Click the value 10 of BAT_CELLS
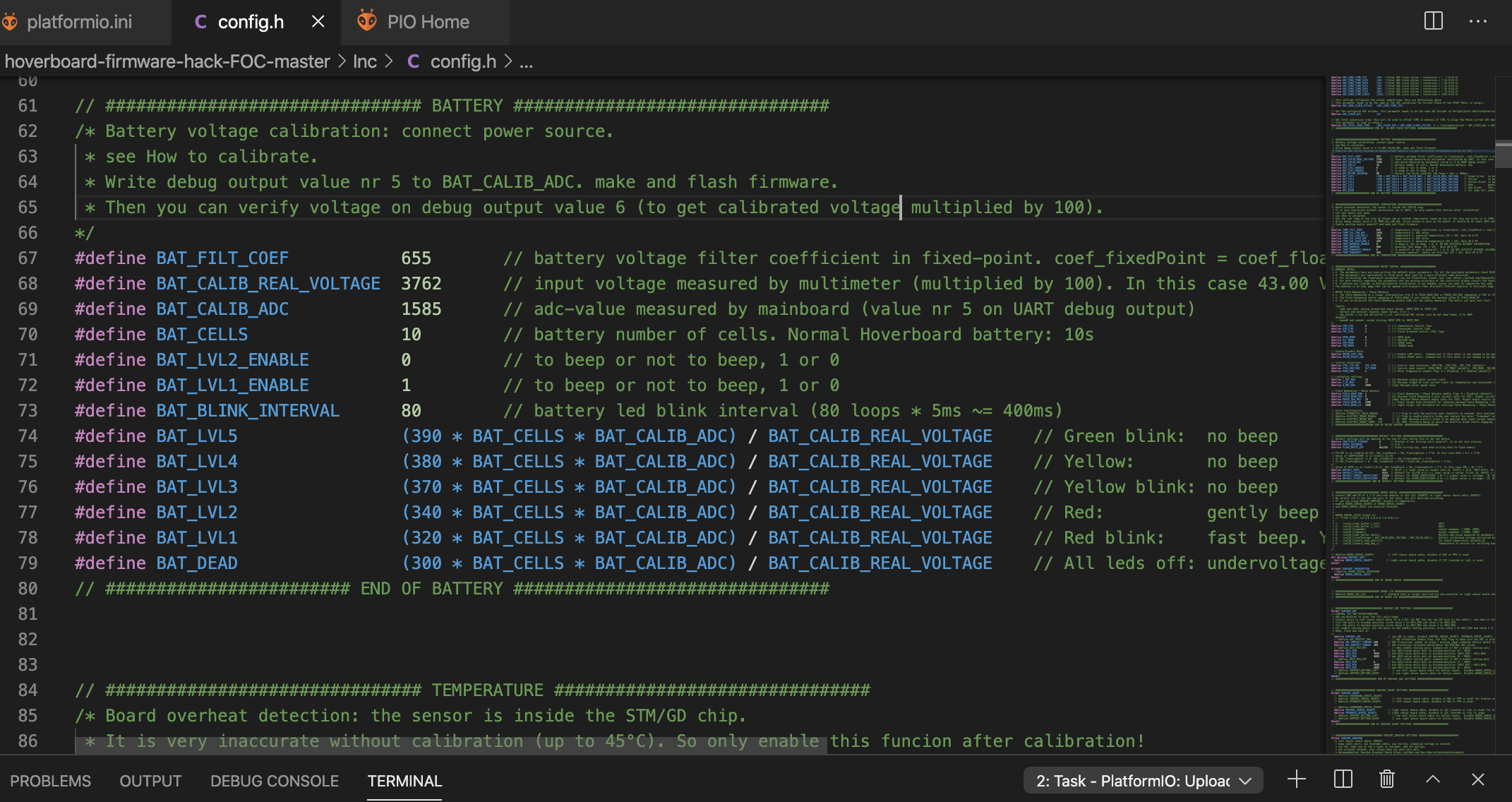 (x=411, y=335)
